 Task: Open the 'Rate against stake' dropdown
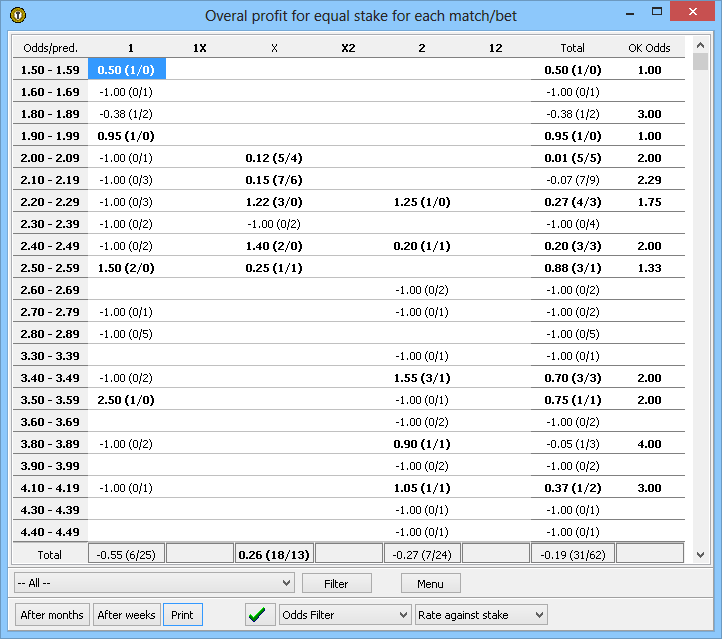tap(481, 615)
